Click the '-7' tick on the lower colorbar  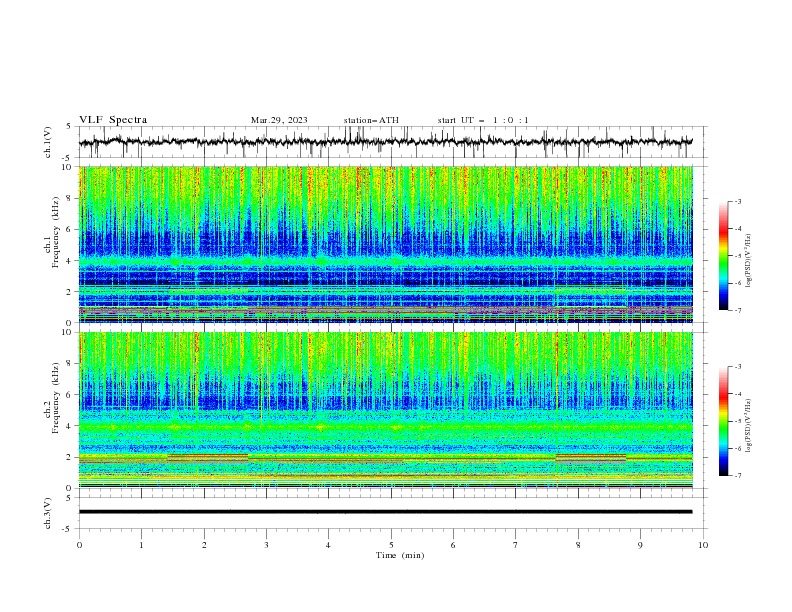click(x=737, y=475)
